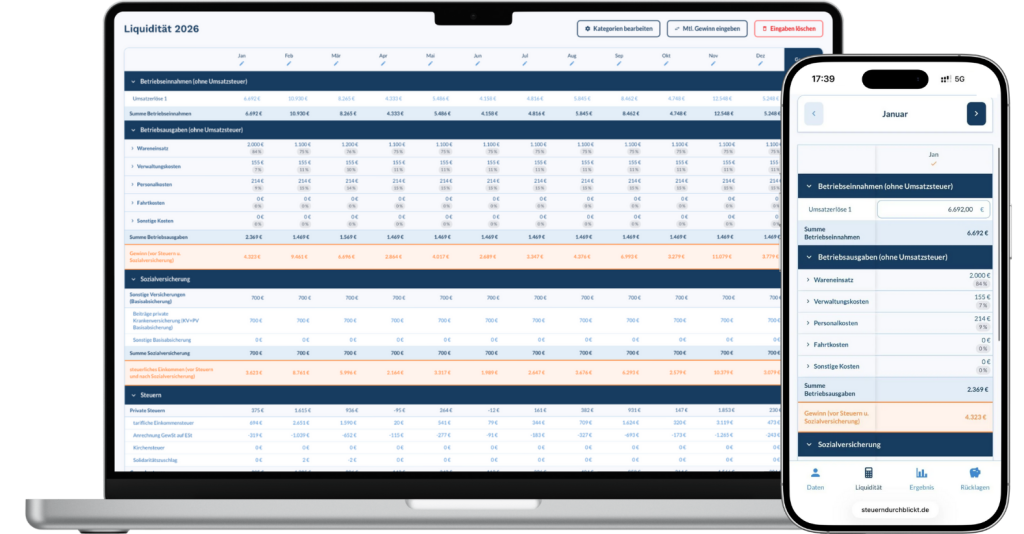The width and height of the screenshot is (1024, 534).
Task: Click the pencil edit icon under Jun column
Action: tap(478, 63)
